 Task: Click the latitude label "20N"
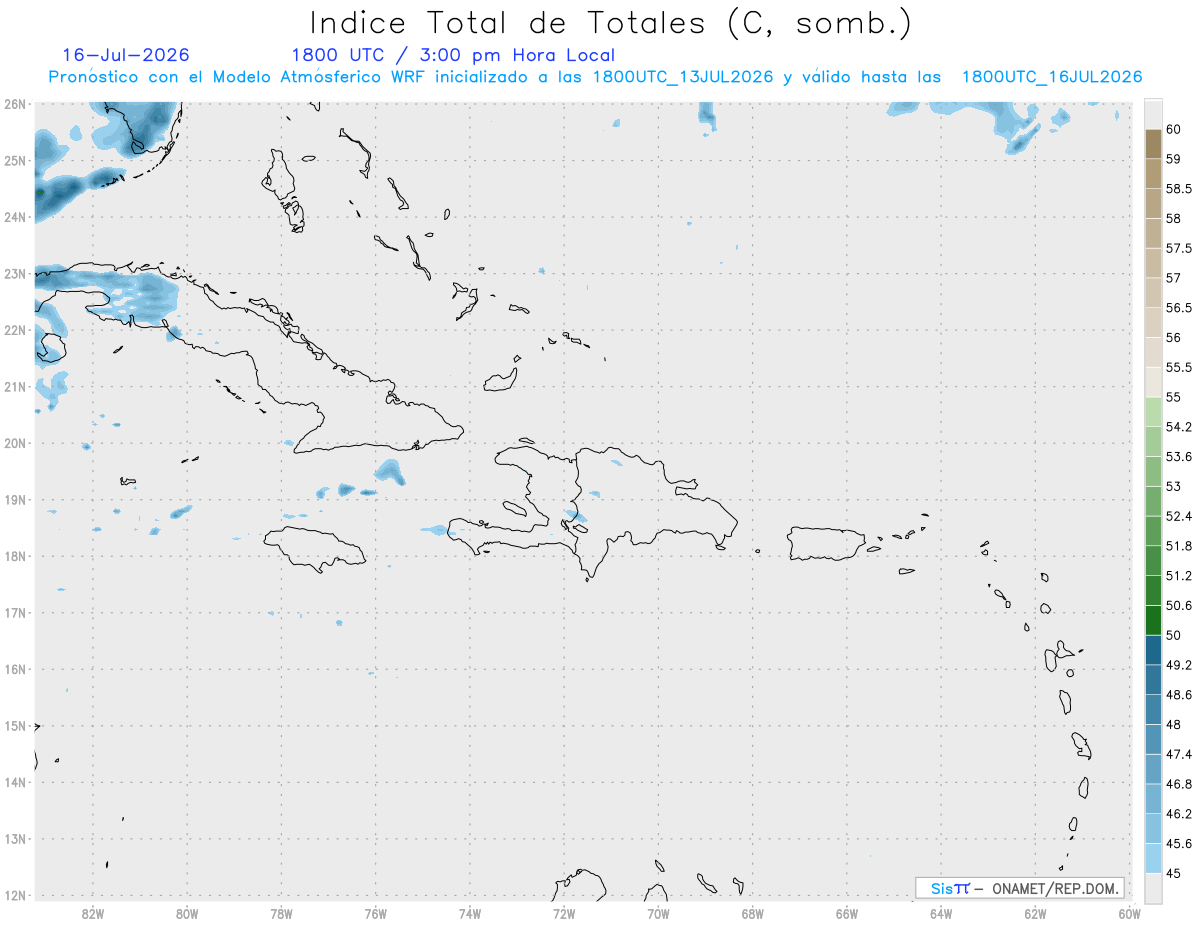tap(15, 443)
